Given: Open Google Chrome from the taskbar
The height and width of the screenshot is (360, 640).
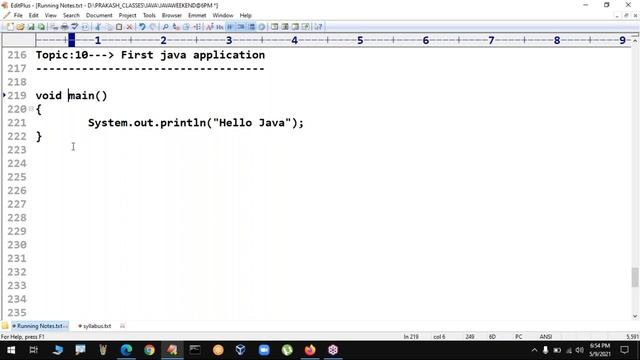Looking at the screenshot, I should click(149, 350).
